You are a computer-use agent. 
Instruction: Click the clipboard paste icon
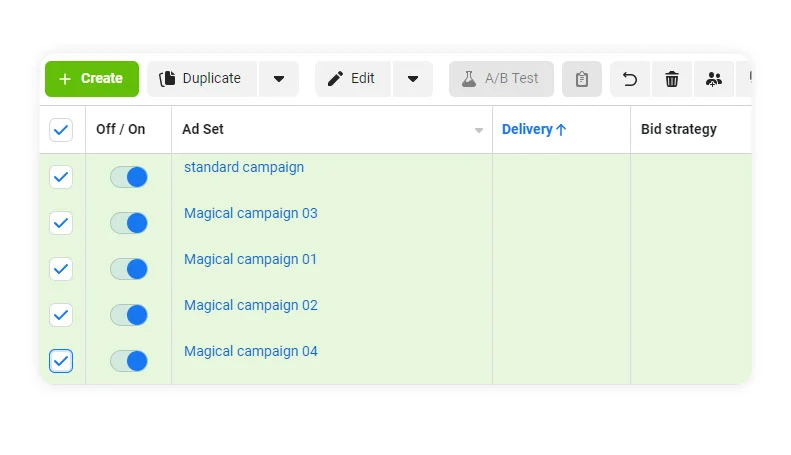(582, 79)
